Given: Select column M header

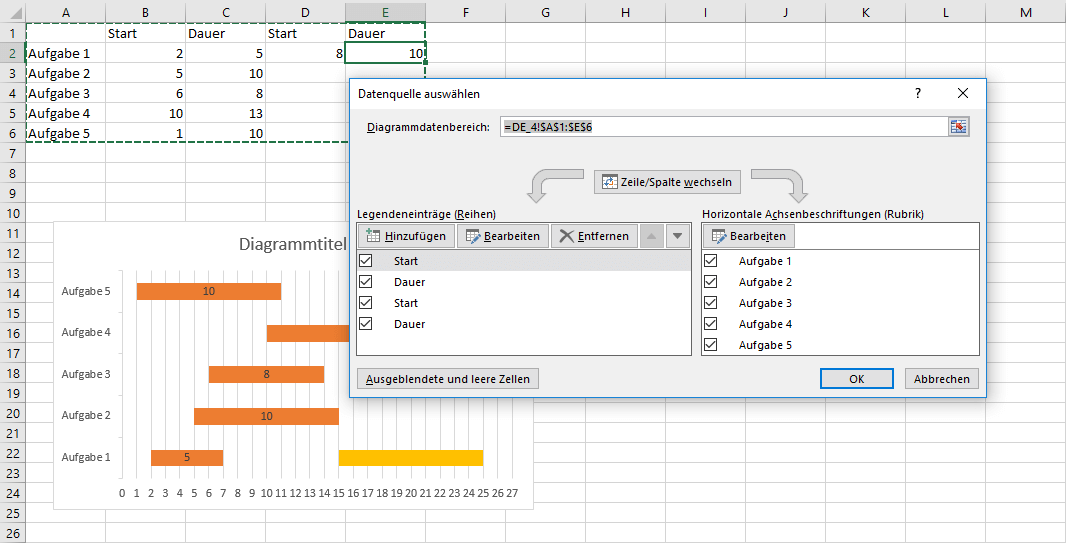Looking at the screenshot, I should click(x=1025, y=12).
